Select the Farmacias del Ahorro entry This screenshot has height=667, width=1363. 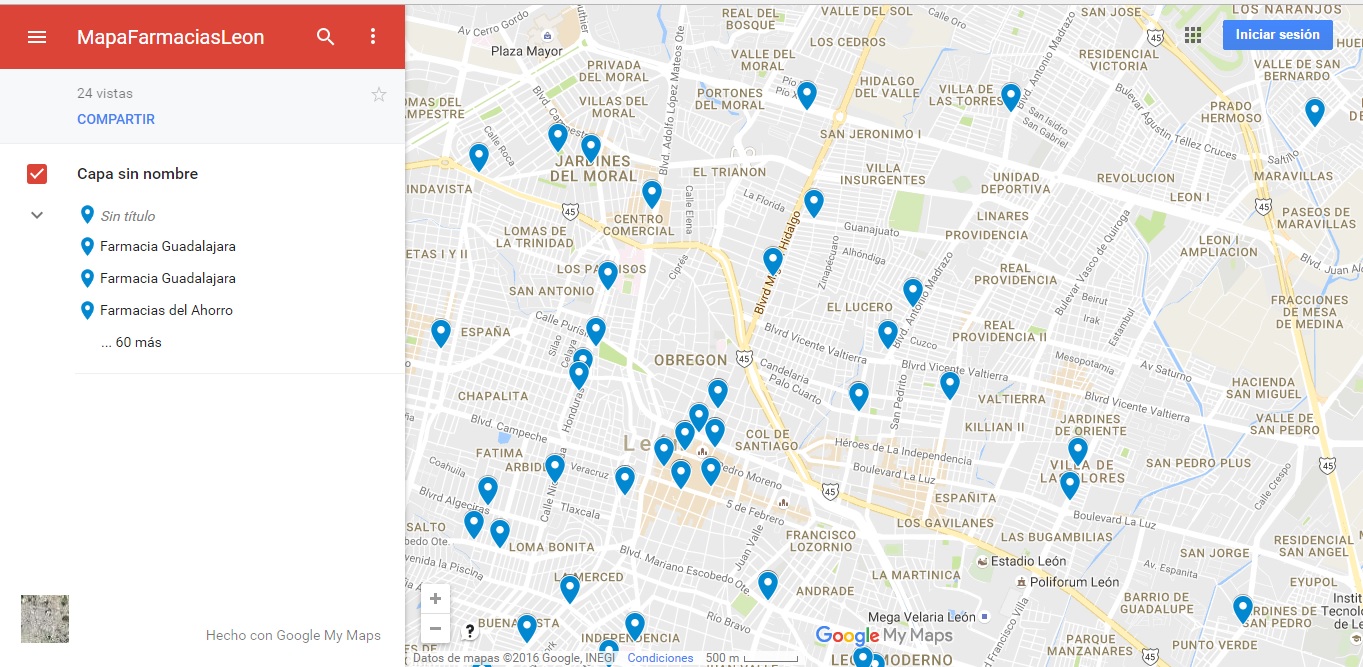[166, 310]
